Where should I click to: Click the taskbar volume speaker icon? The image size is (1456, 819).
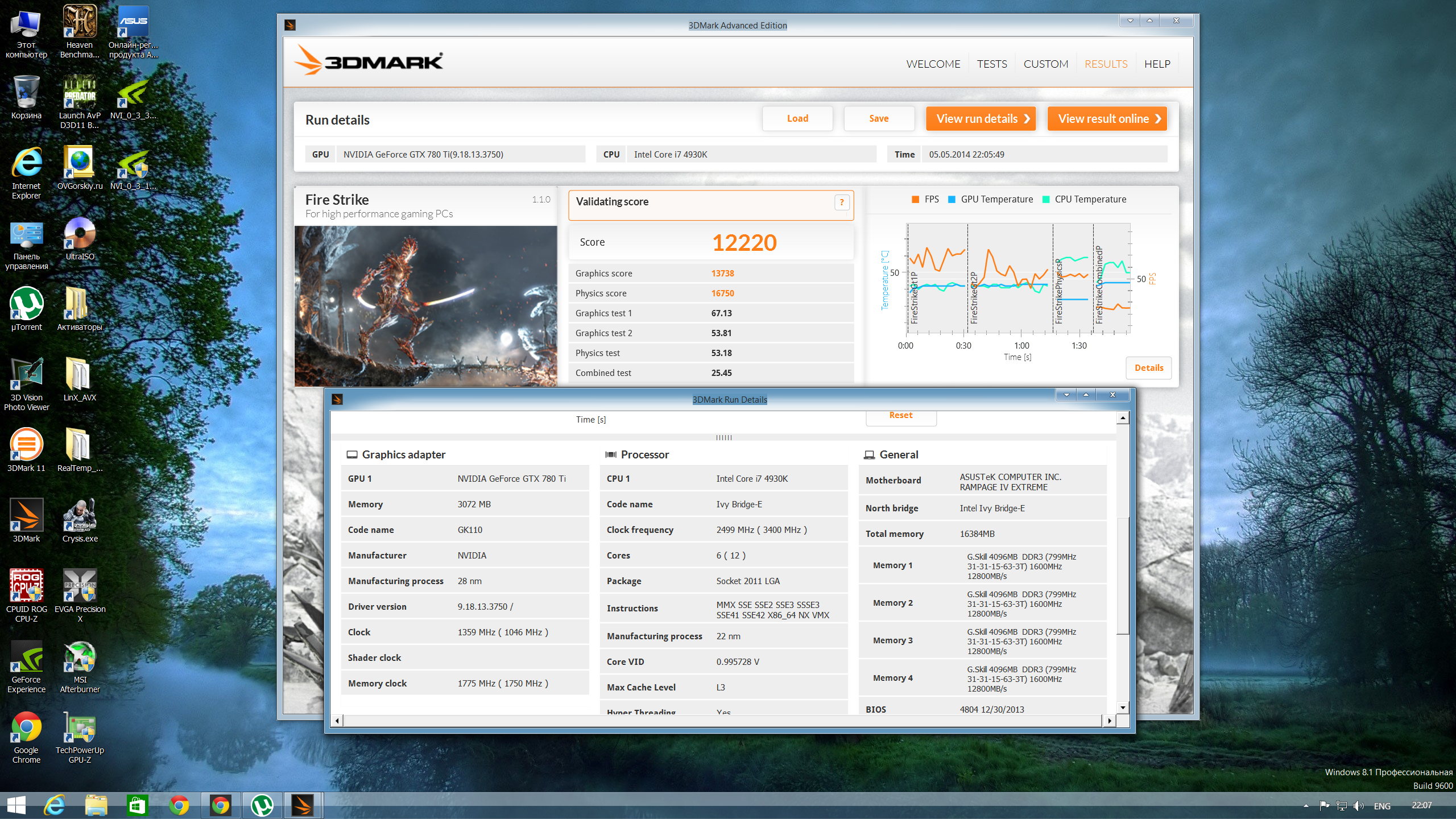click(x=1359, y=805)
